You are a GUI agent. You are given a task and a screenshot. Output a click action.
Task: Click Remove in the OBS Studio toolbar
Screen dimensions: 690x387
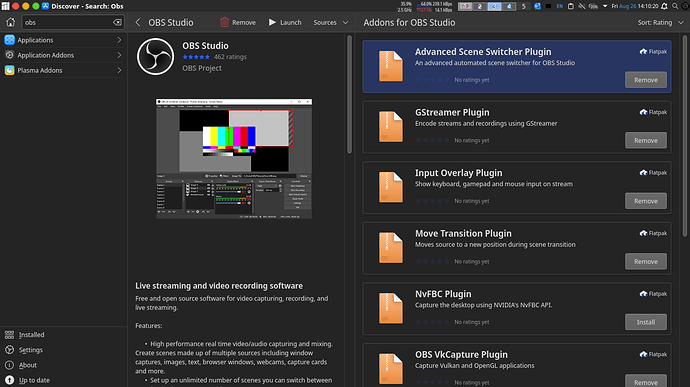pos(238,22)
